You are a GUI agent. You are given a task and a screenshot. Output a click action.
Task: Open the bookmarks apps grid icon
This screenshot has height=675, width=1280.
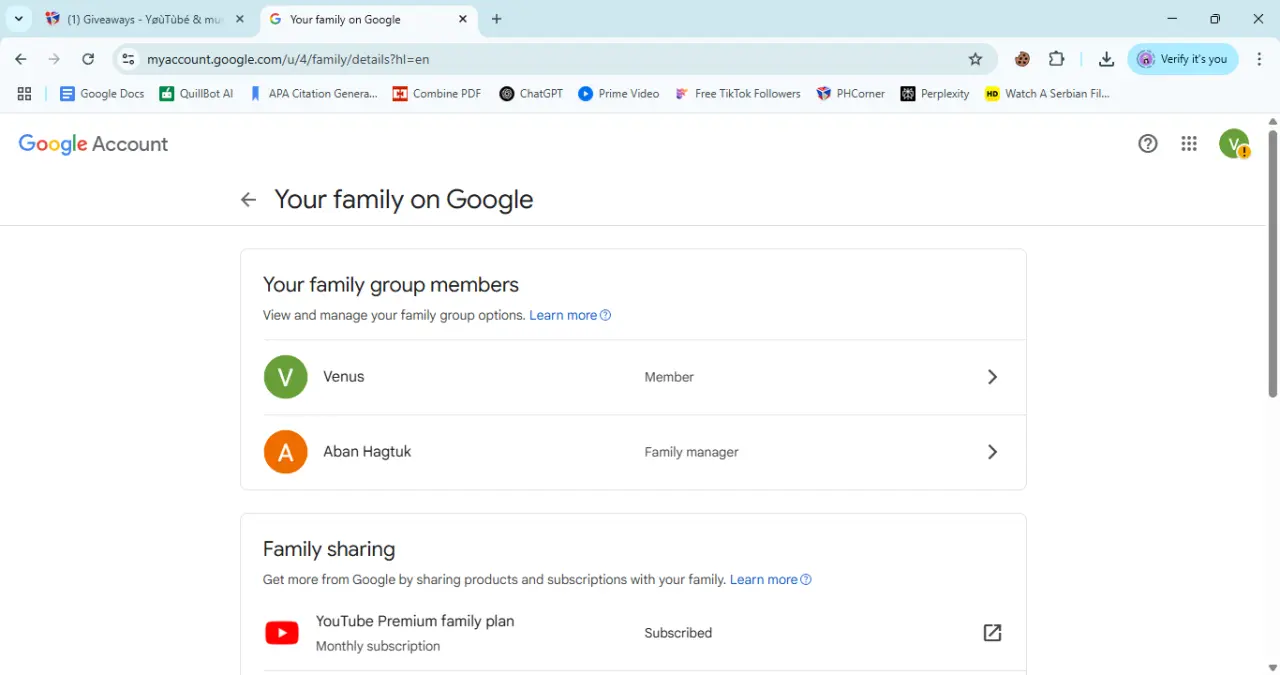(x=25, y=93)
